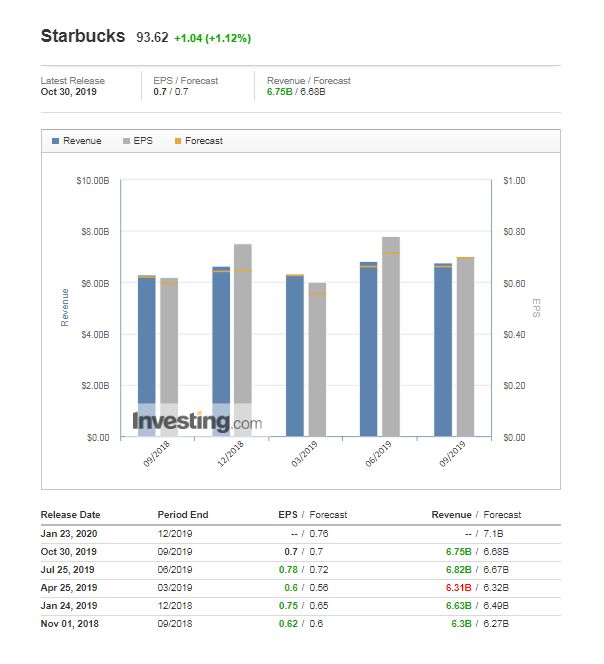This screenshot has width=604, height=664.
Task: Click the $10.00B revenue axis label
Action: point(93,181)
